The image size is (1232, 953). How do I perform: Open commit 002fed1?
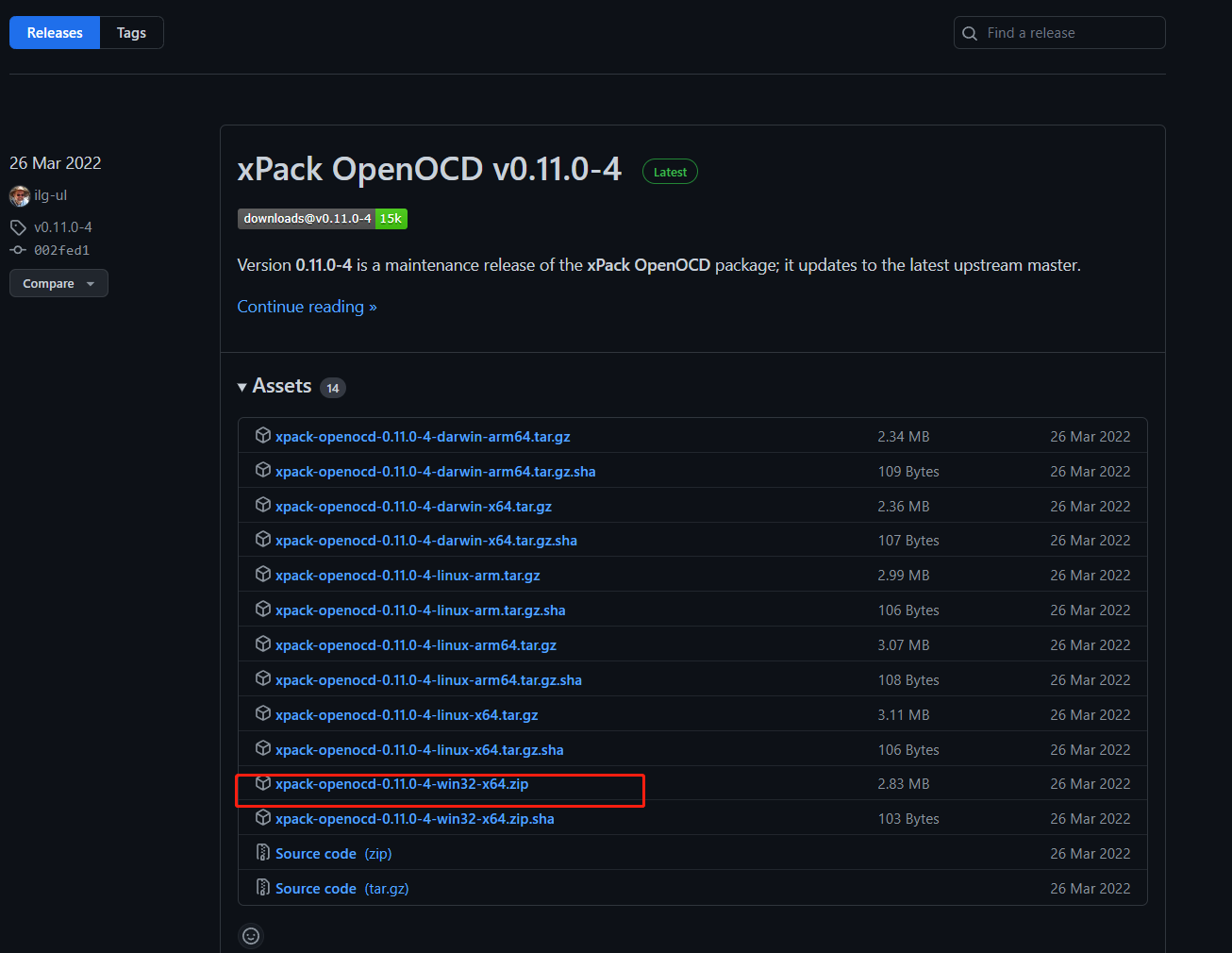[61, 250]
